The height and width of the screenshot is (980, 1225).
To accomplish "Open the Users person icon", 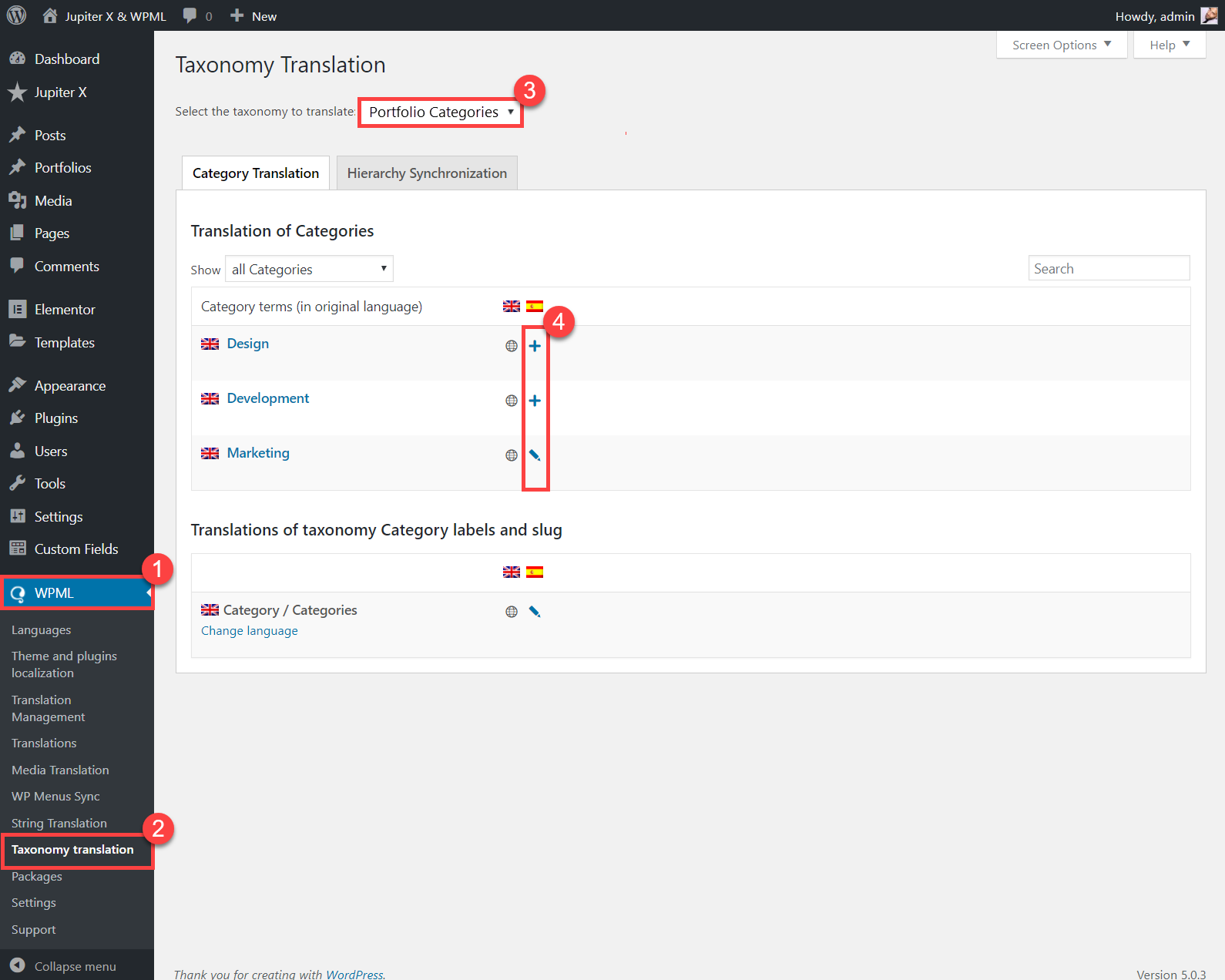I will 17,451.
